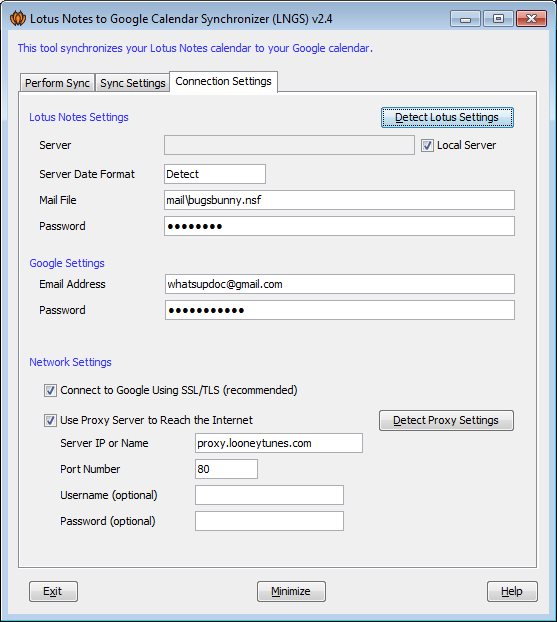Minimize the window from the title bar
Screen dimensions: 557x622
pyautogui.click(x=465, y=19)
